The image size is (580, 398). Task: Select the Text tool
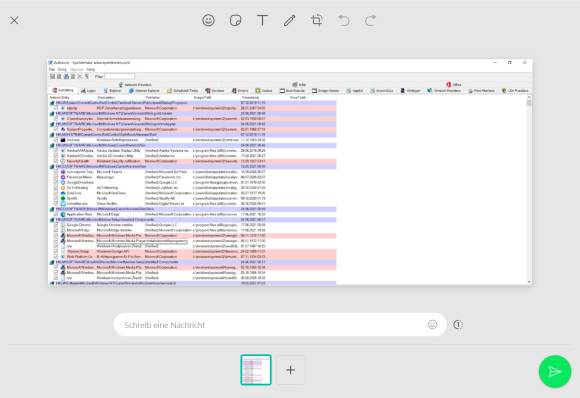tap(262, 20)
